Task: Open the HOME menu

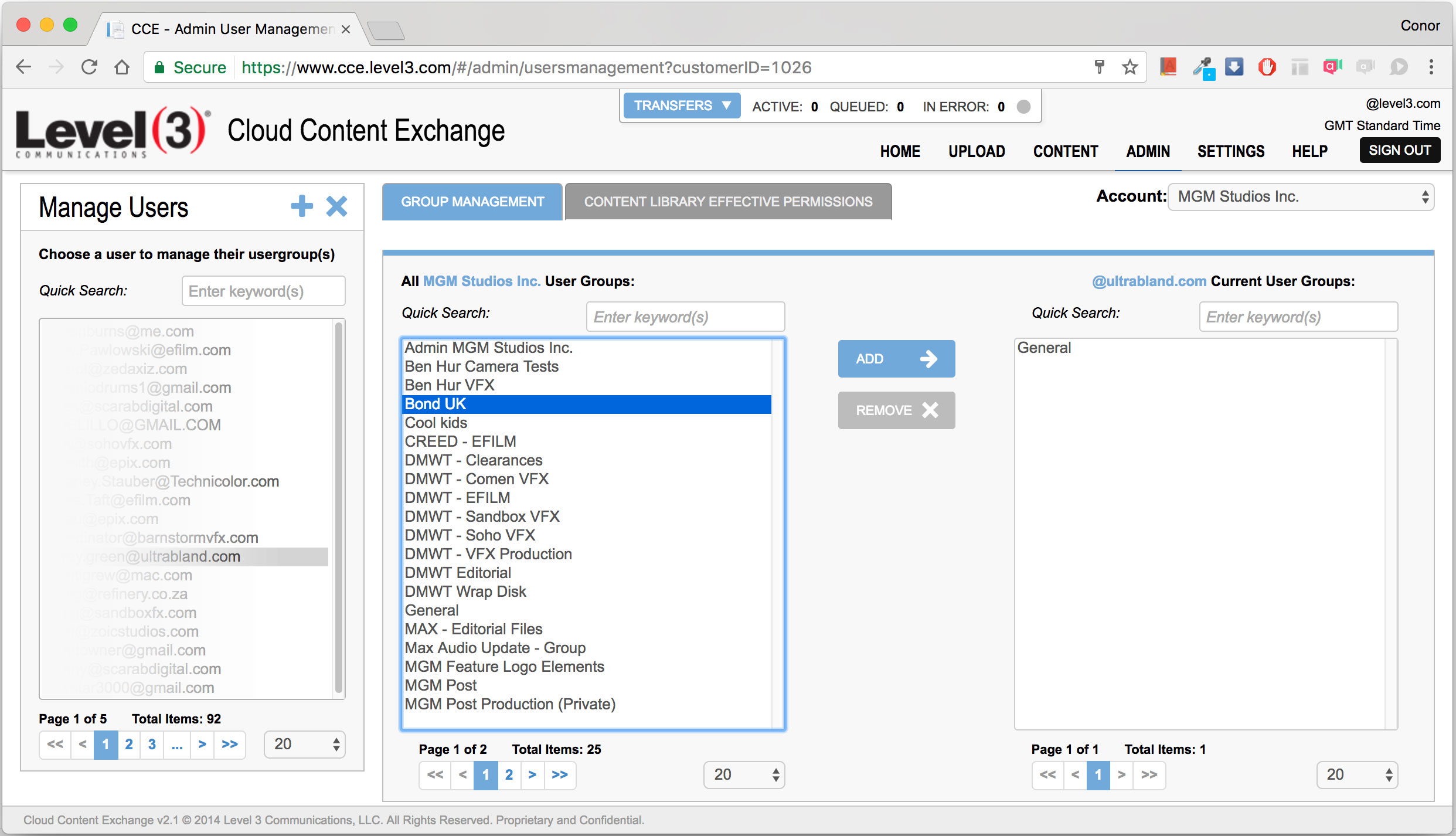Action: [900, 151]
